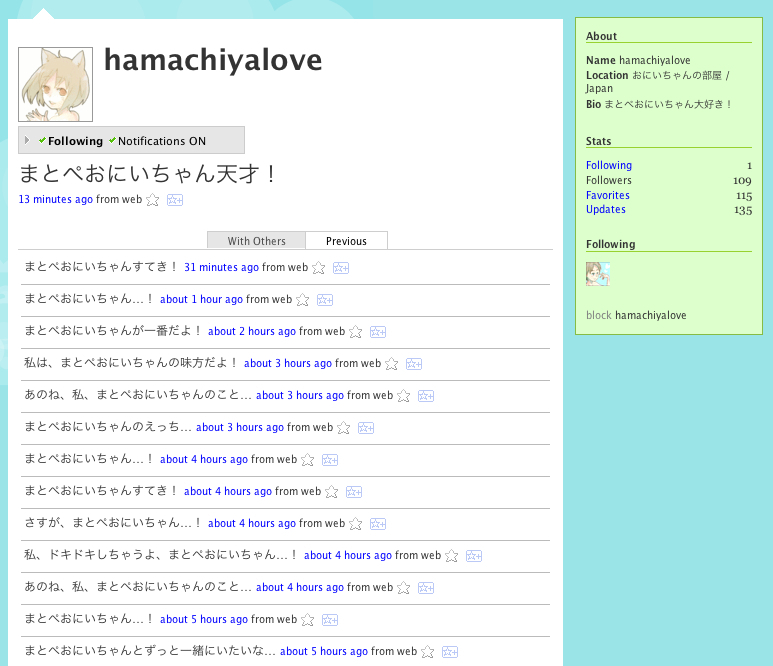Favorite the まとぺおにいちゃんすてき! about 4 hours ago tweet
773x666 pixels.
(x=332, y=491)
